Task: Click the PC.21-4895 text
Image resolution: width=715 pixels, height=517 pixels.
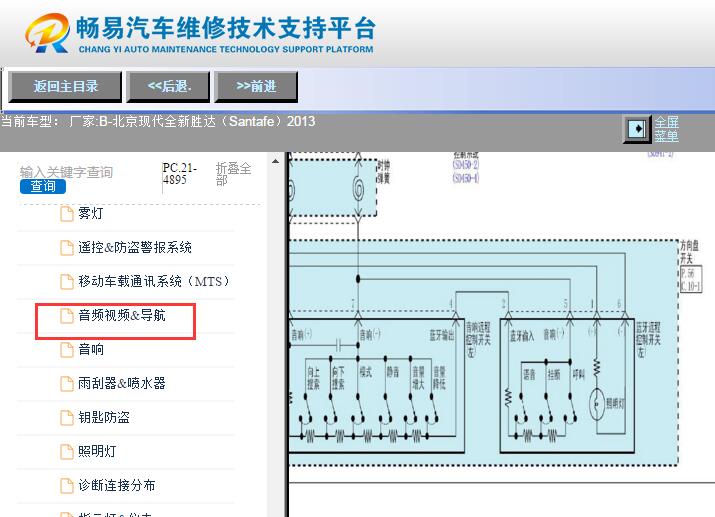Action: click(x=180, y=174)
